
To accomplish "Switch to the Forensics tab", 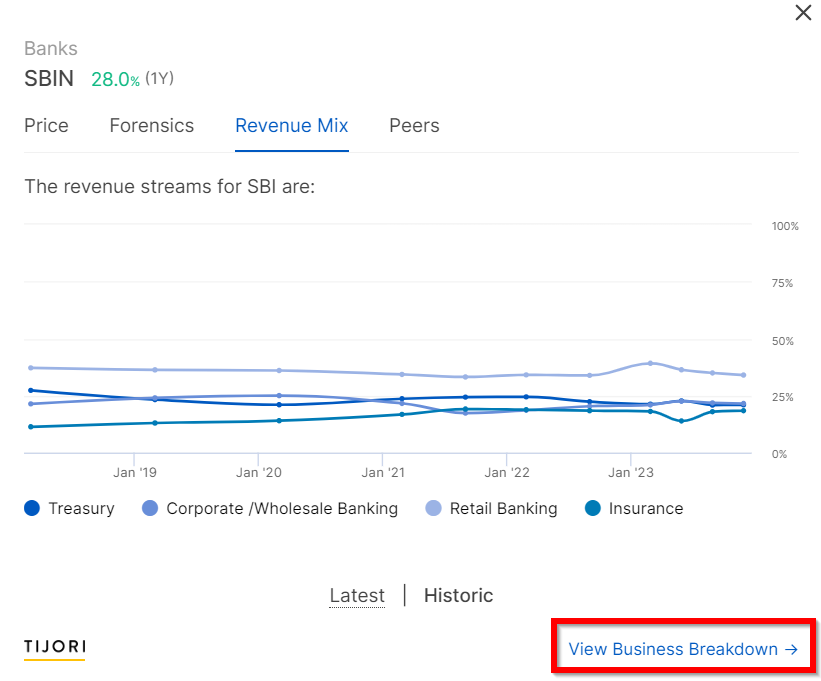I will (x=152, y=126).
